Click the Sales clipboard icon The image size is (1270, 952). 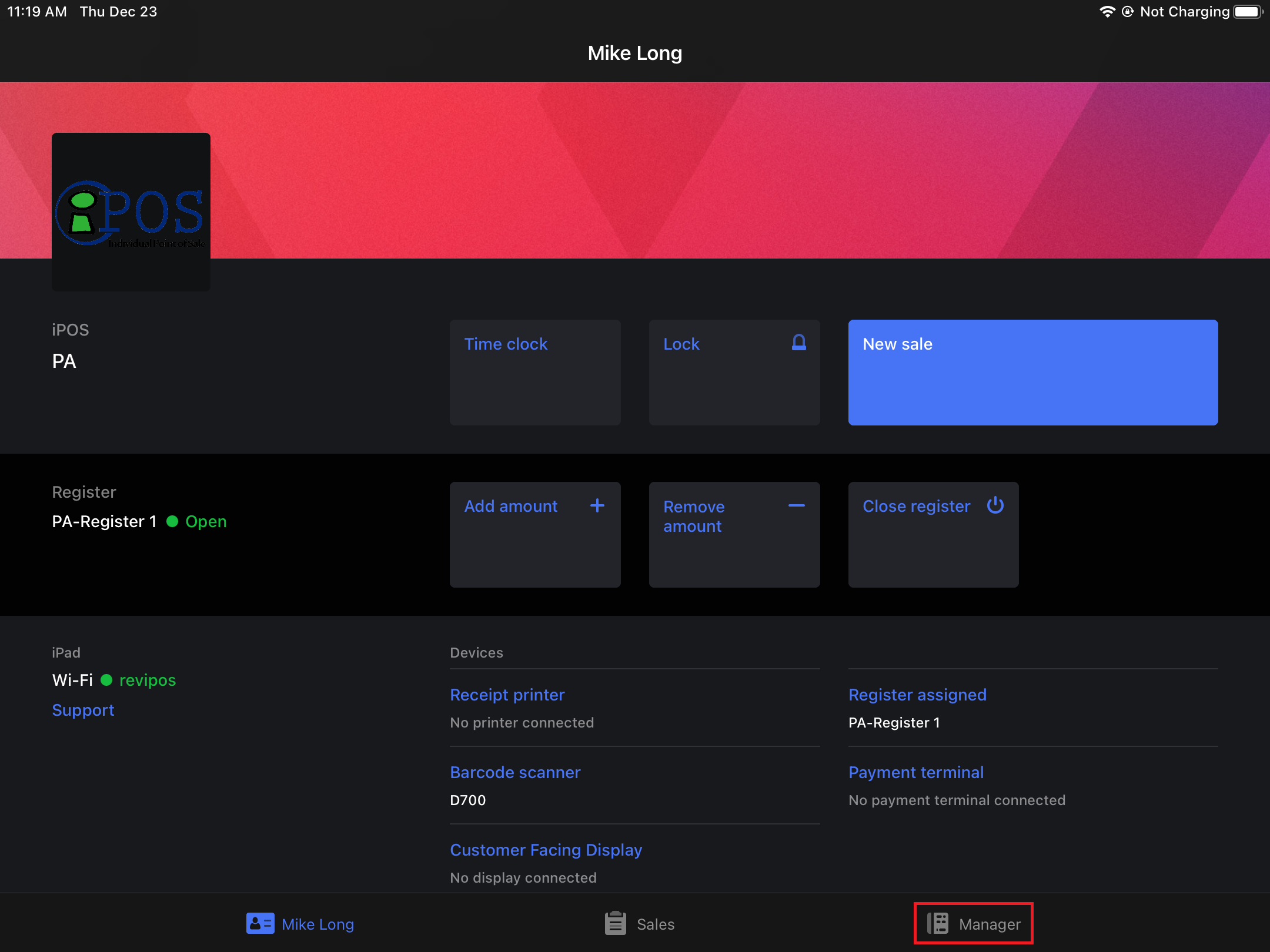pyautogui.click(x=615, y=923)
